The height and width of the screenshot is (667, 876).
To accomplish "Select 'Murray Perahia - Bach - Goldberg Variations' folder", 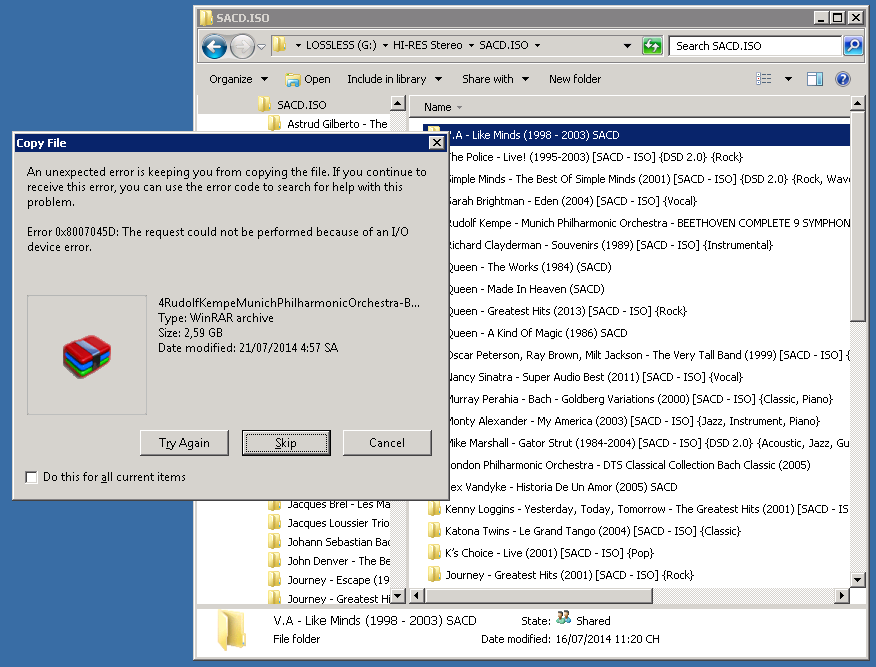I will (x=640, y=399).
